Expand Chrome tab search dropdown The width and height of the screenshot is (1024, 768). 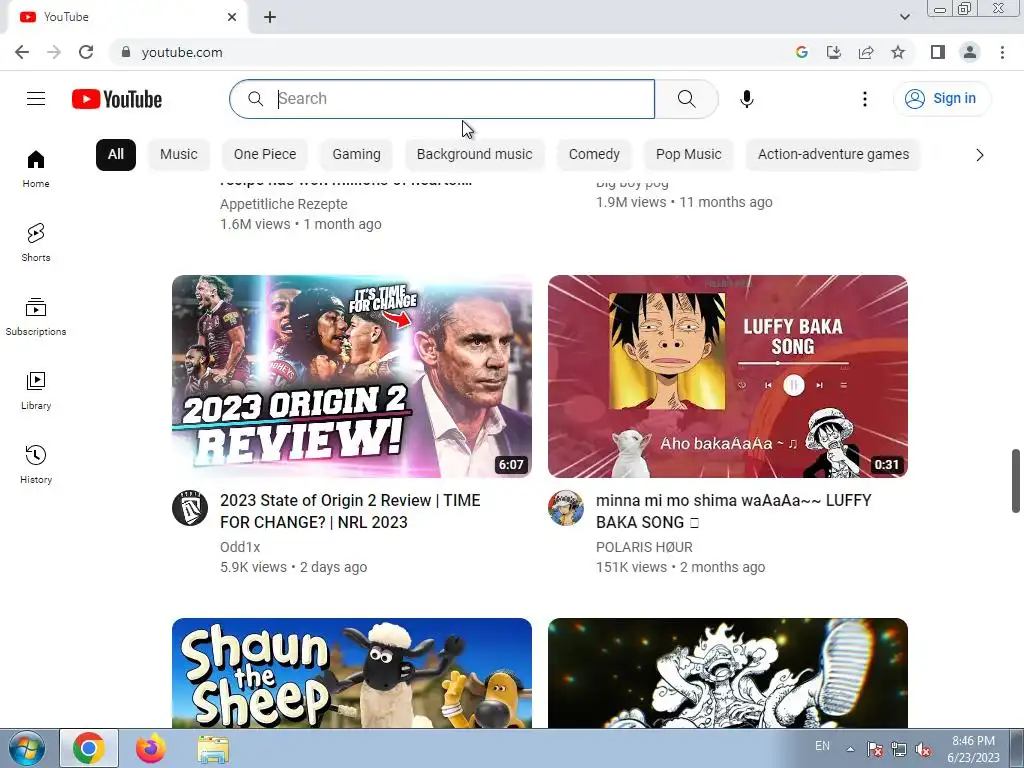pyautogui.click(x=904, y=17)
